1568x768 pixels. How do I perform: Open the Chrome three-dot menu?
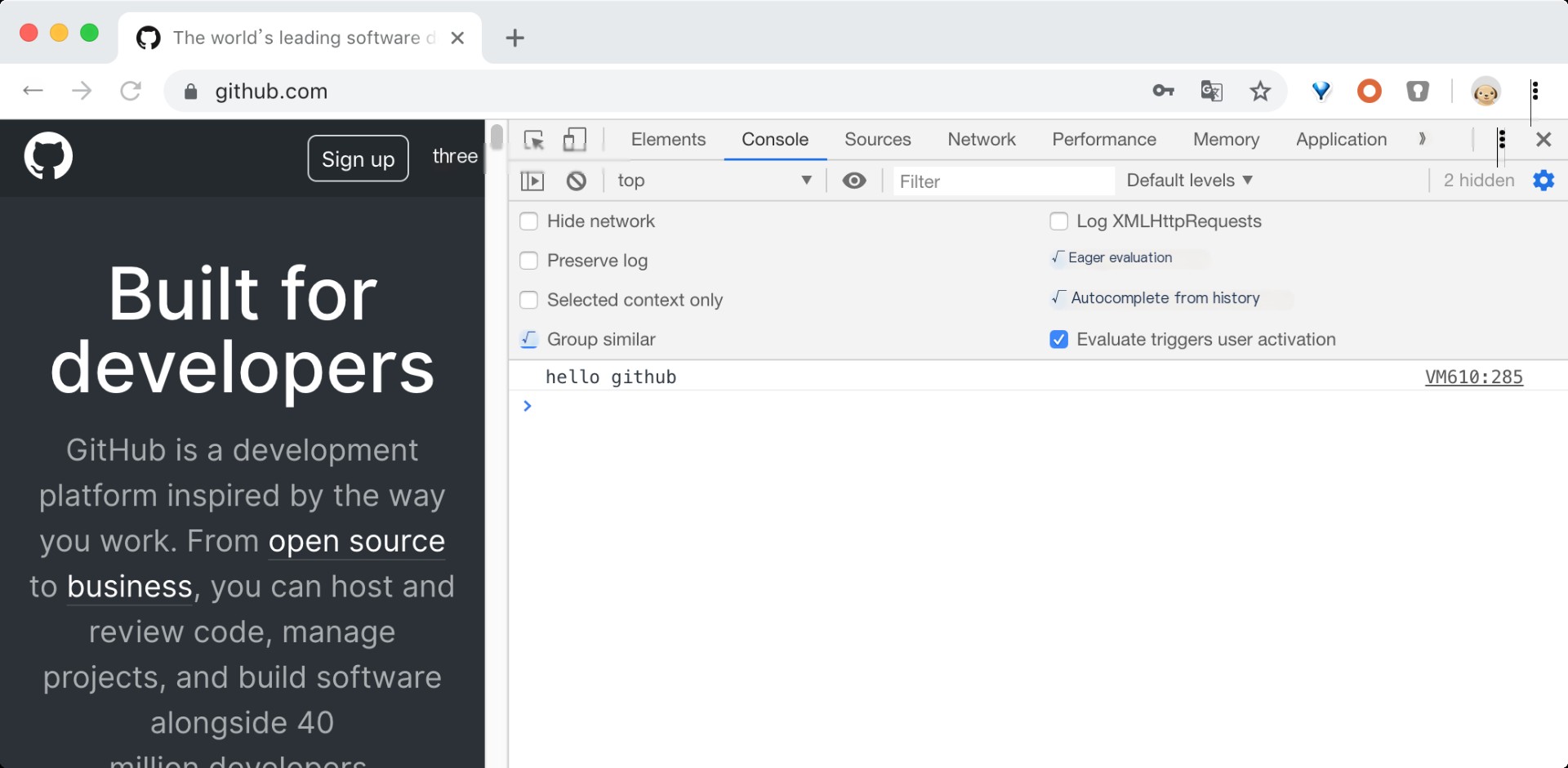[1535, 91]
